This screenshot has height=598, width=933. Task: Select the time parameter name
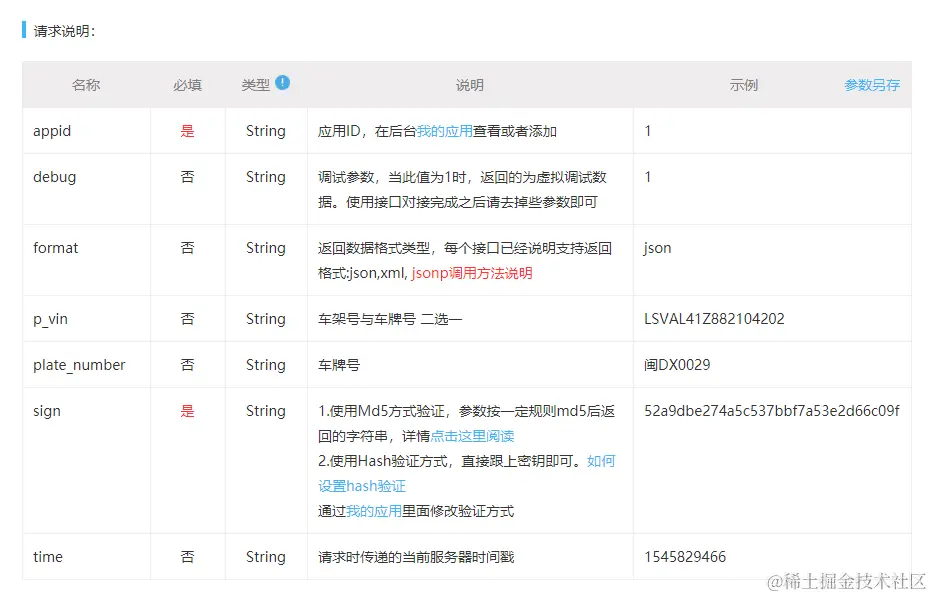pos(48,557)
